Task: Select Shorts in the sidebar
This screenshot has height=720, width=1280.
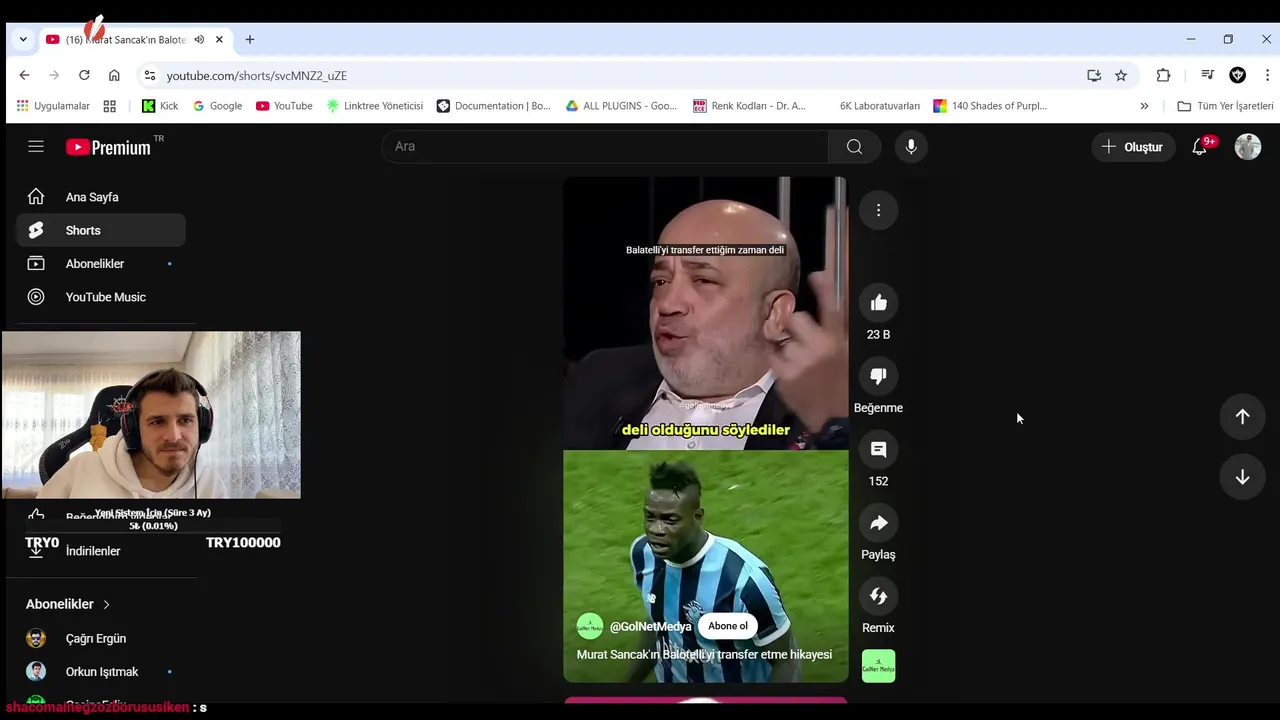Action: tap(100, 230)
